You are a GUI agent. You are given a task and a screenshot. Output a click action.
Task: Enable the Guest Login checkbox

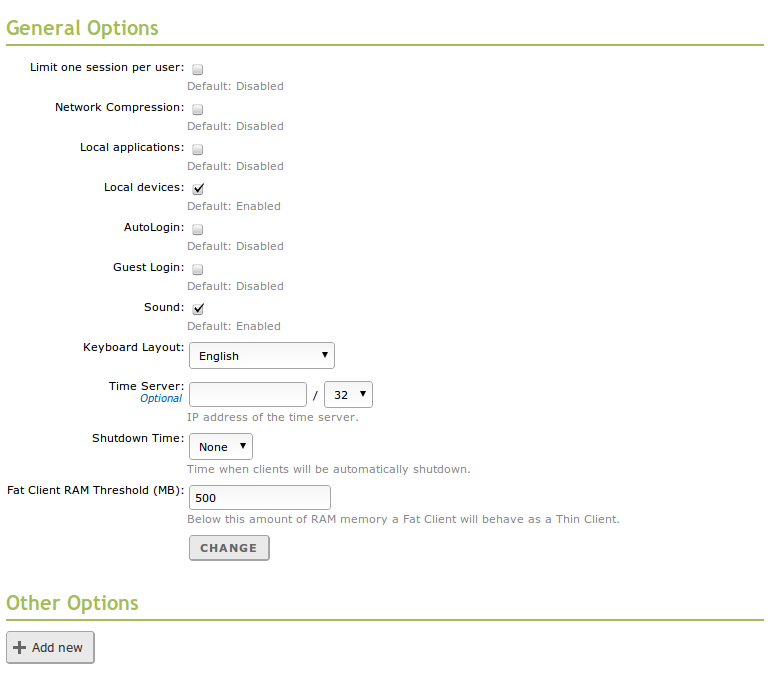tap(198, 269)
